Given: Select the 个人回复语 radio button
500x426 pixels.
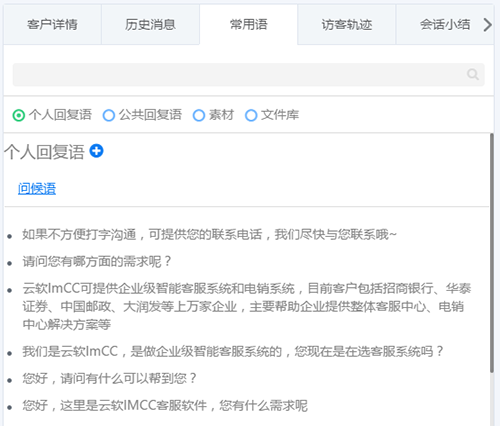Looking at the screenshot, I should 19,115.
